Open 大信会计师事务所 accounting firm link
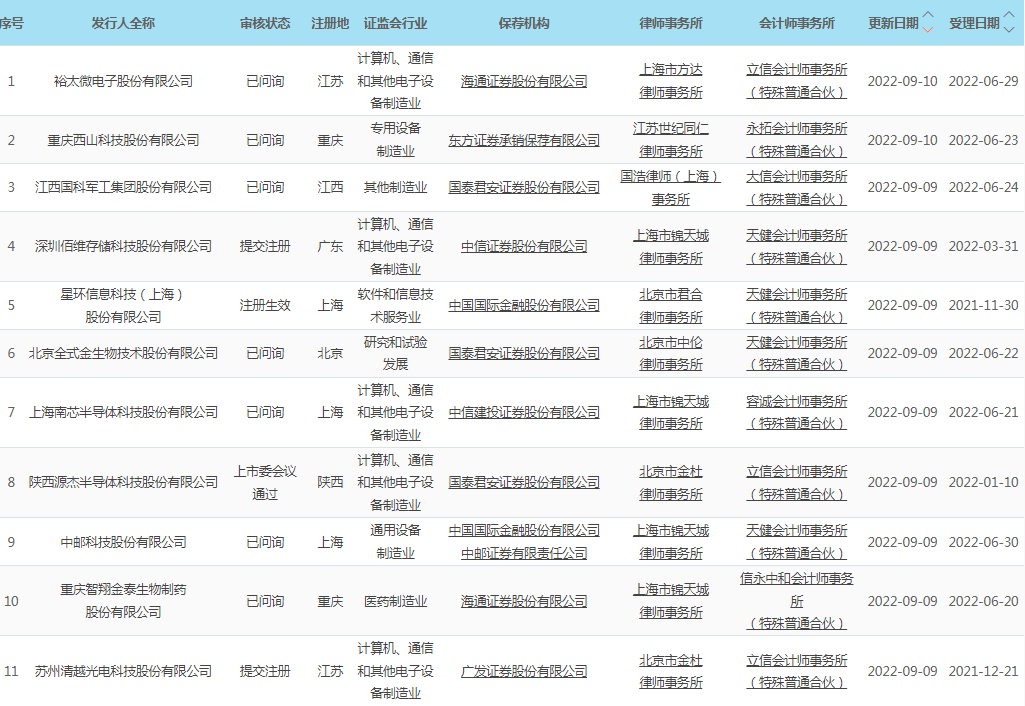The height and width of the screenshot is (706, 1025). pyautogui.click(x=796, y=187)
